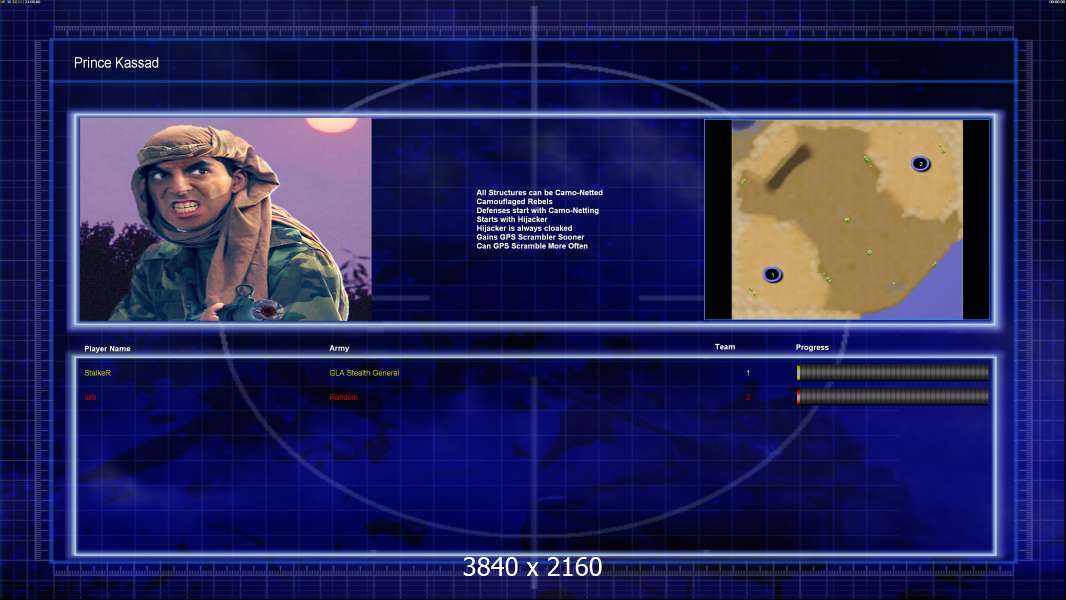Image resolution: width=1066 pixels, height=600 pixels.
Task: Click the Random army player's progress bar
Action: pyautogui.click(x=893, y=397)
